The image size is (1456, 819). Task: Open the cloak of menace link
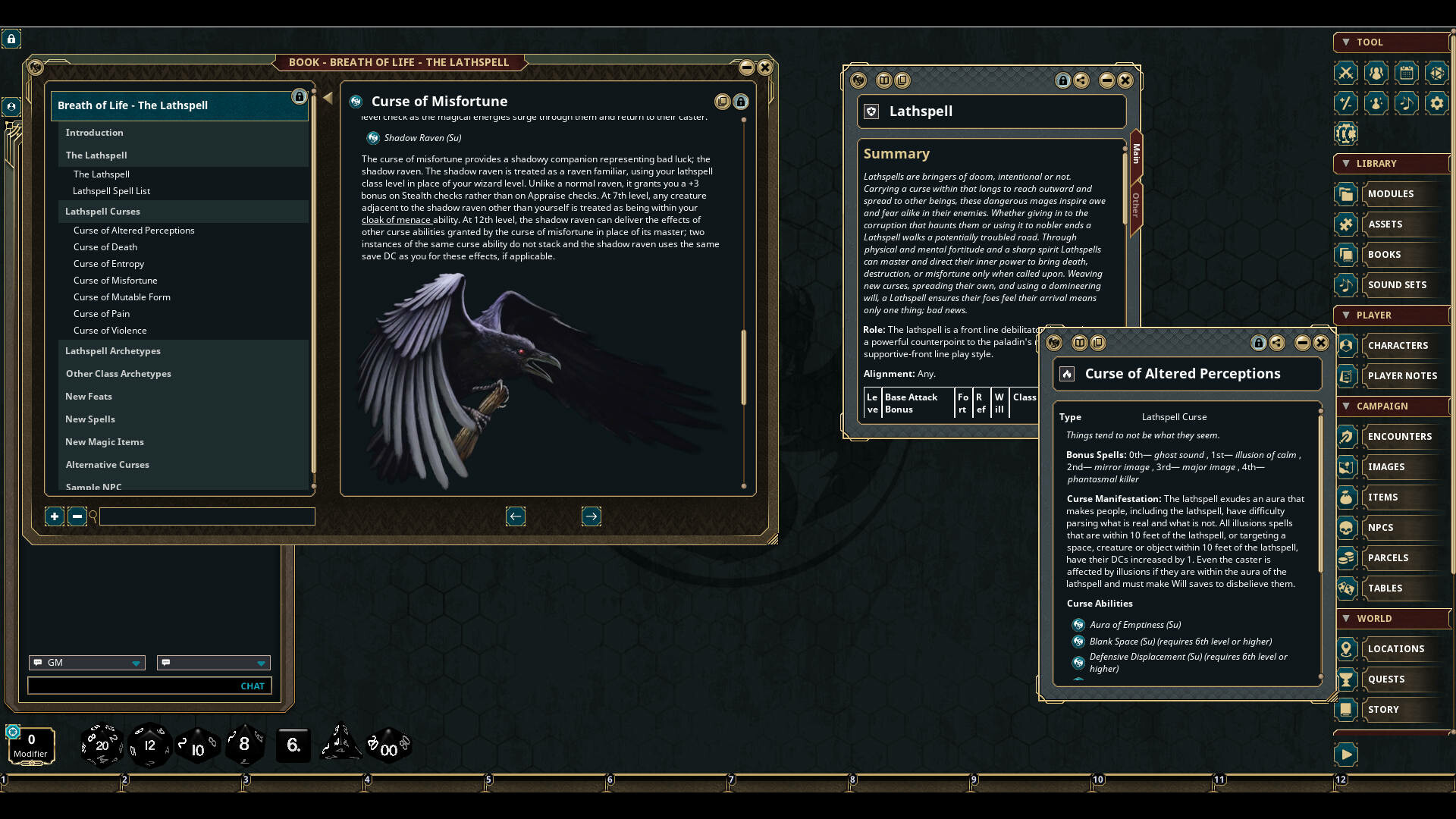coord(397,219)
